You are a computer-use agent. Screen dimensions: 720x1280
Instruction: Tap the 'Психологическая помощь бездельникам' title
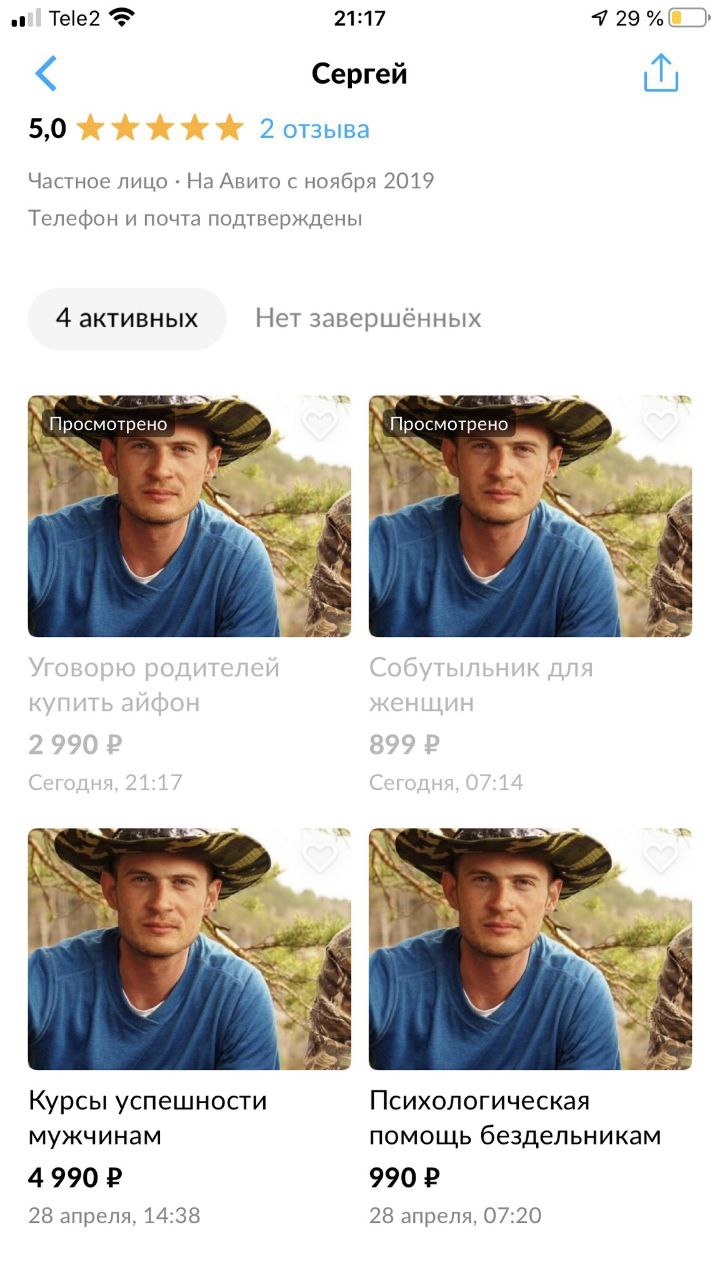click(x=515, y=1119)
